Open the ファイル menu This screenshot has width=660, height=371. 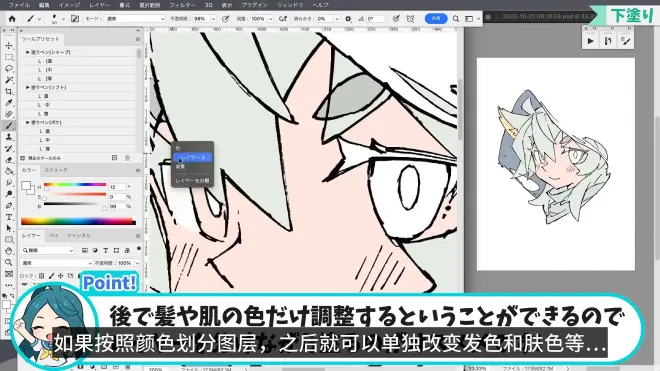(x=19, y=5)
